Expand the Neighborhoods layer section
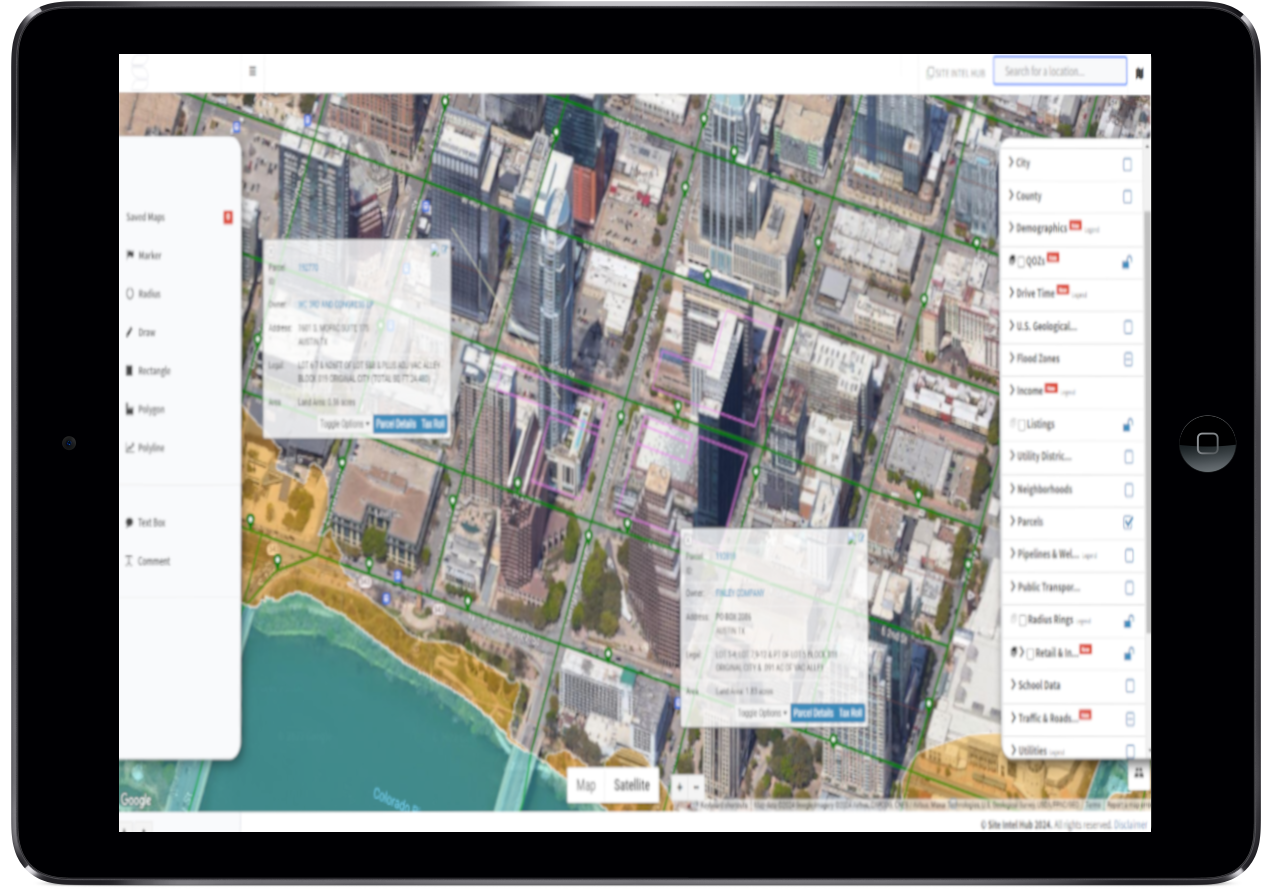The width and height of the screenshot is (1268, 890). click(x=1041, y=490)
